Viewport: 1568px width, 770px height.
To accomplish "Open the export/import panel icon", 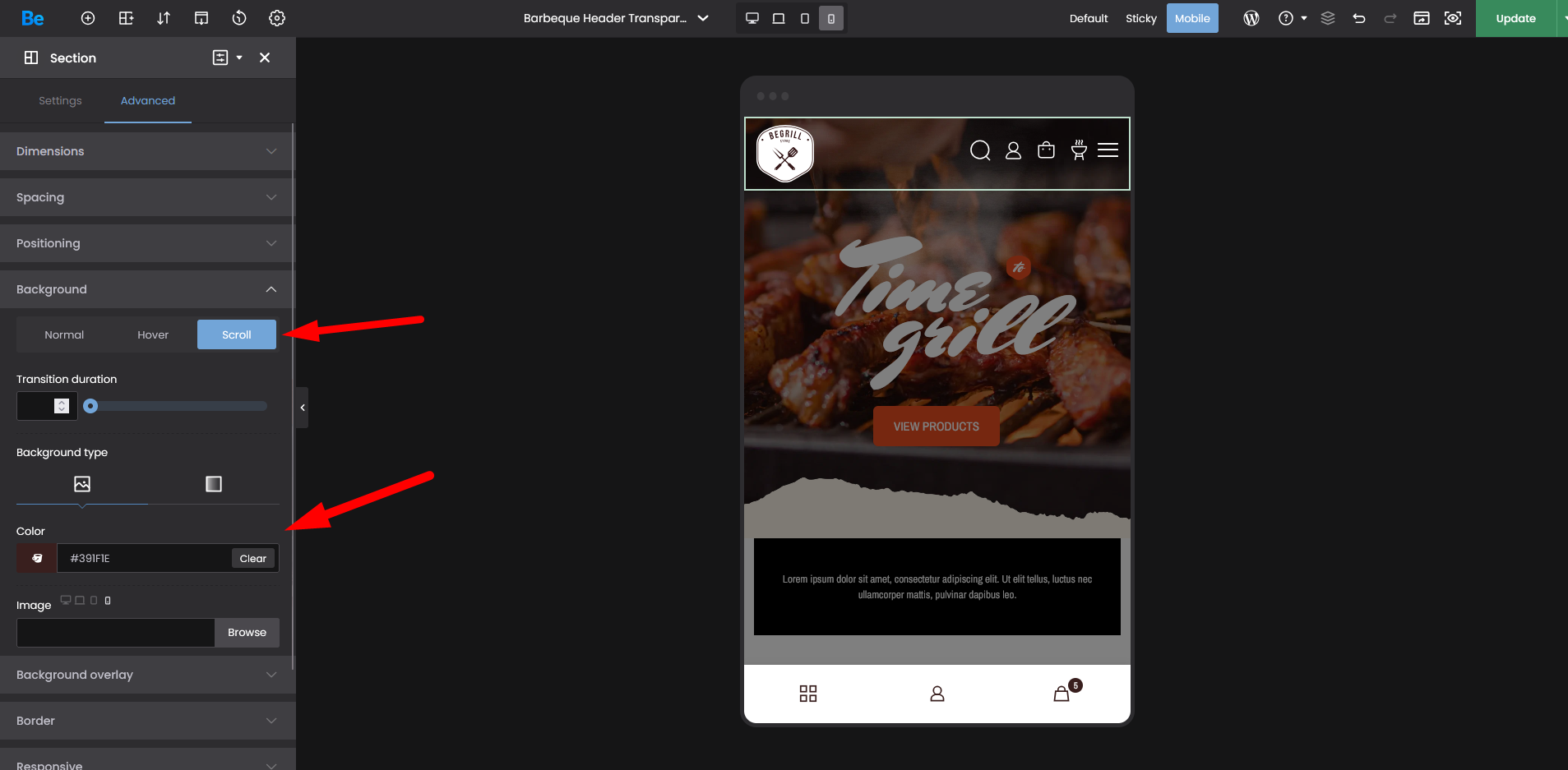I will tap(201, 18).
